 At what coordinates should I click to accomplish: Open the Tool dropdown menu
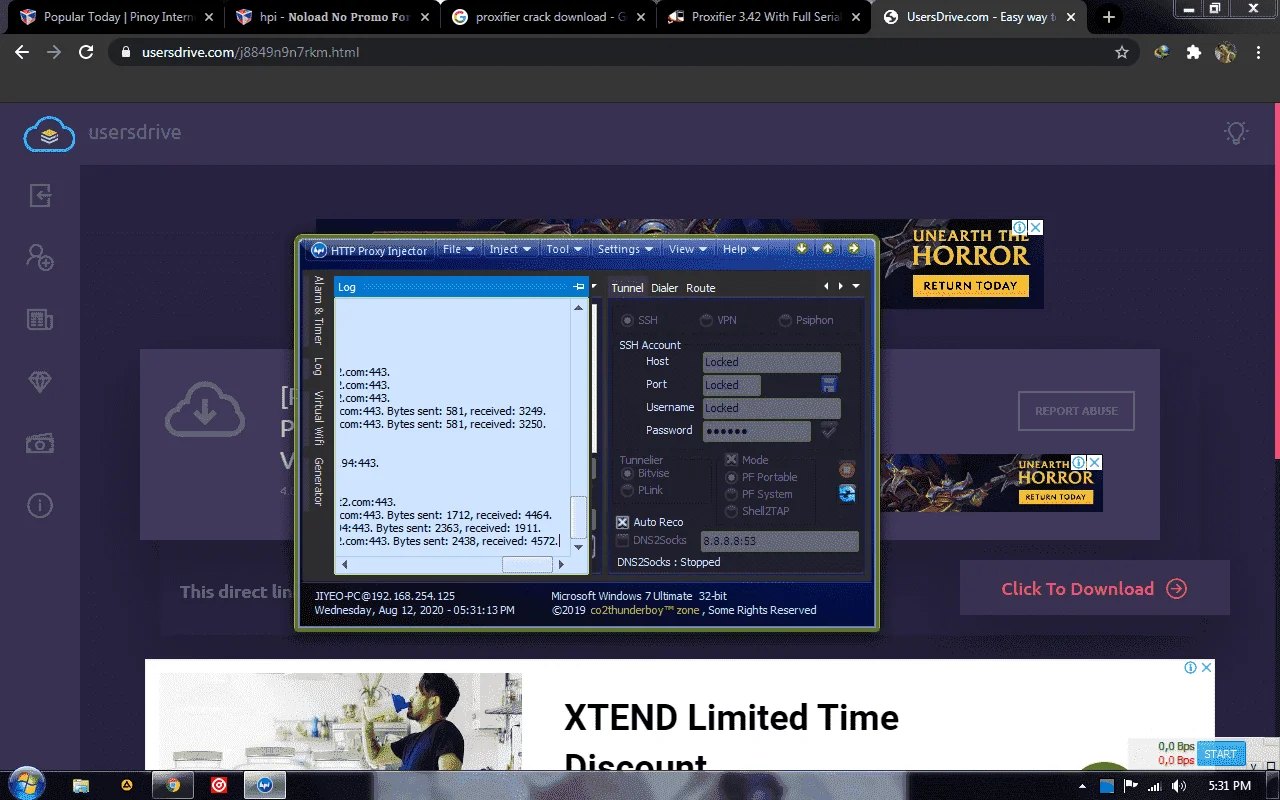564,249
